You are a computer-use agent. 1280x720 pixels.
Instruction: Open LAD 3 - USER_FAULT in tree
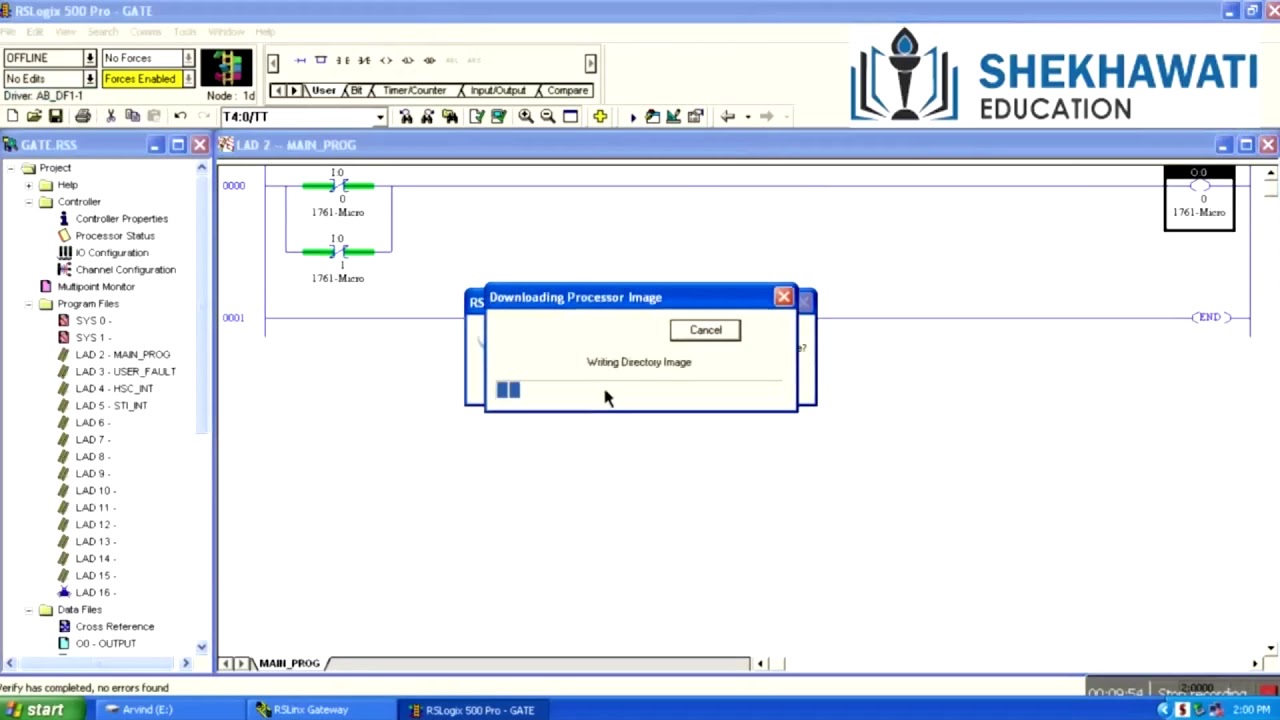[x=125, y=372]
